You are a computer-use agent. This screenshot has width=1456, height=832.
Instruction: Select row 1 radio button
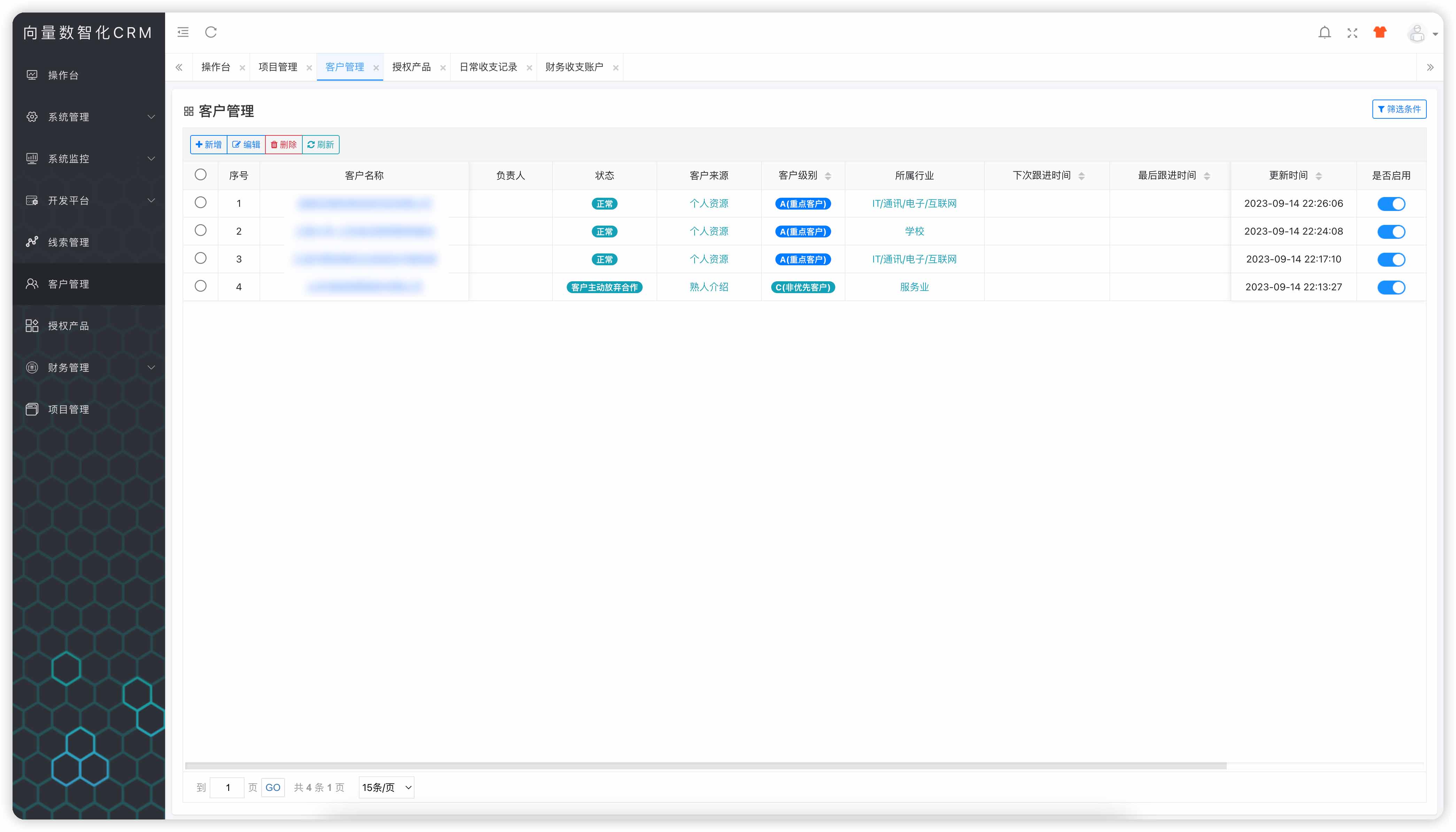coord(201,202)
